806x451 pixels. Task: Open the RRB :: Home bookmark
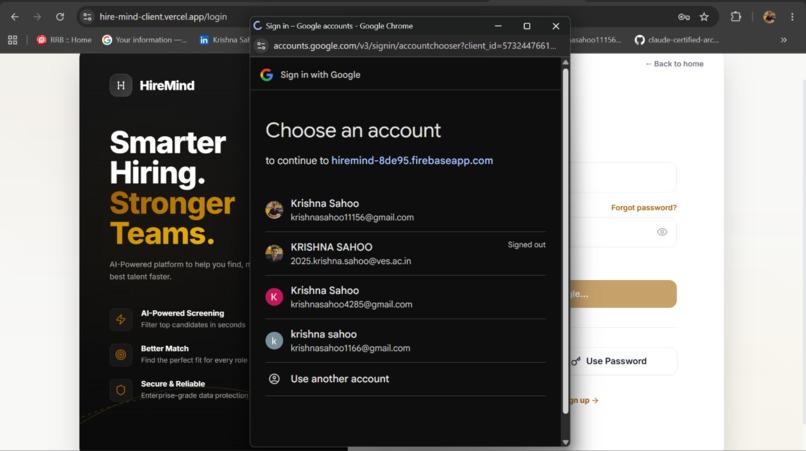[64, 40]
